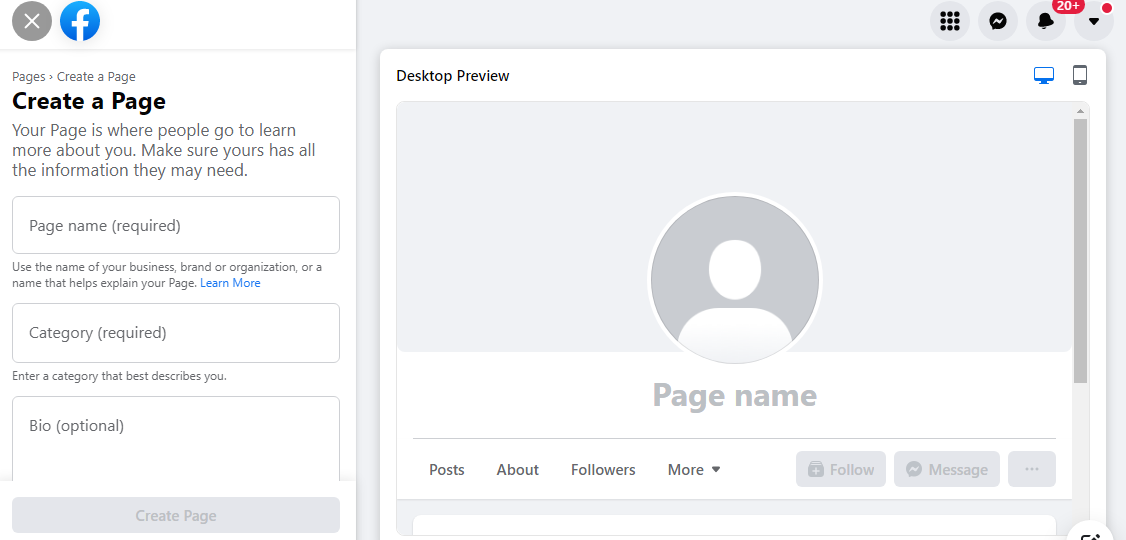
Task: Open notifications bell with 20+ badge
Action: (x=1046, y=21)
